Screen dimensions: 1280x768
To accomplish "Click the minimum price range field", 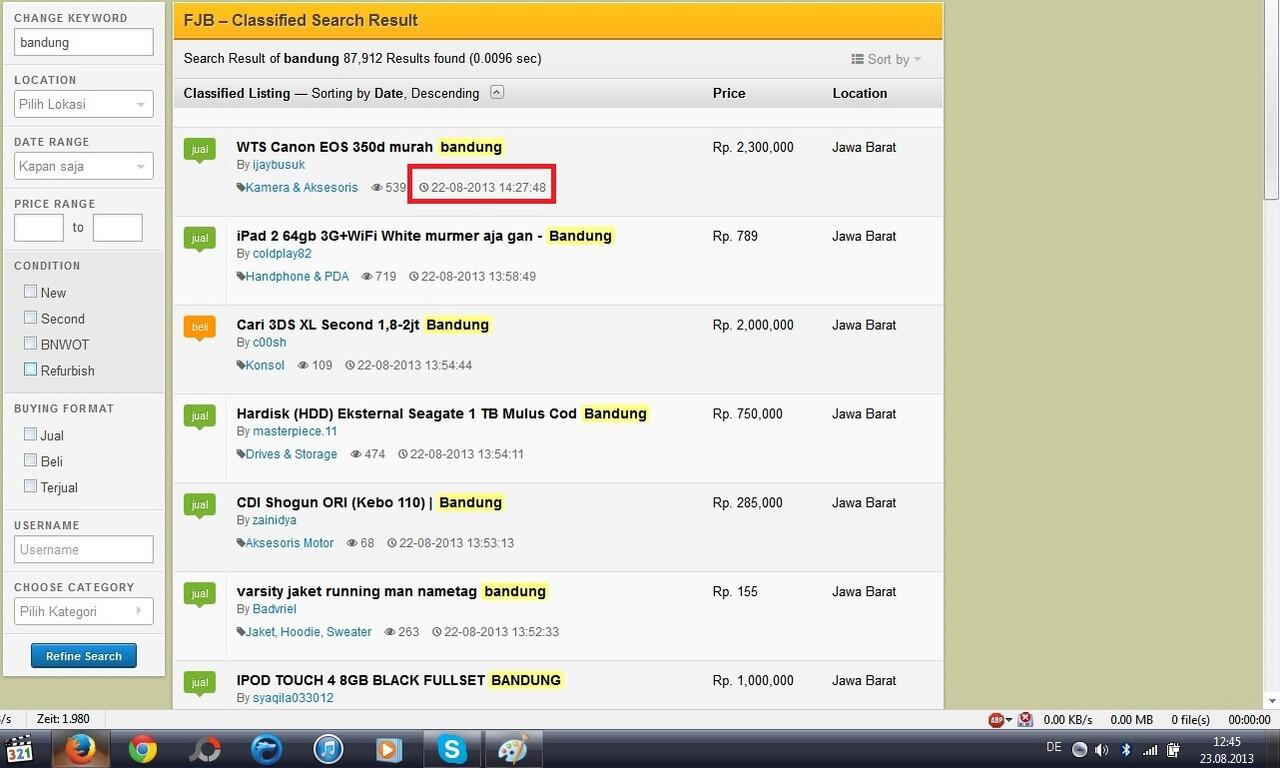I will pos(39,228).
